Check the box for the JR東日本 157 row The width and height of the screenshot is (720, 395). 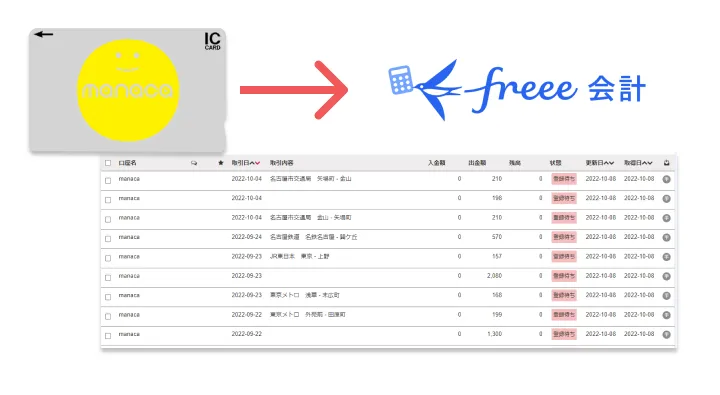tap(108, 258)
